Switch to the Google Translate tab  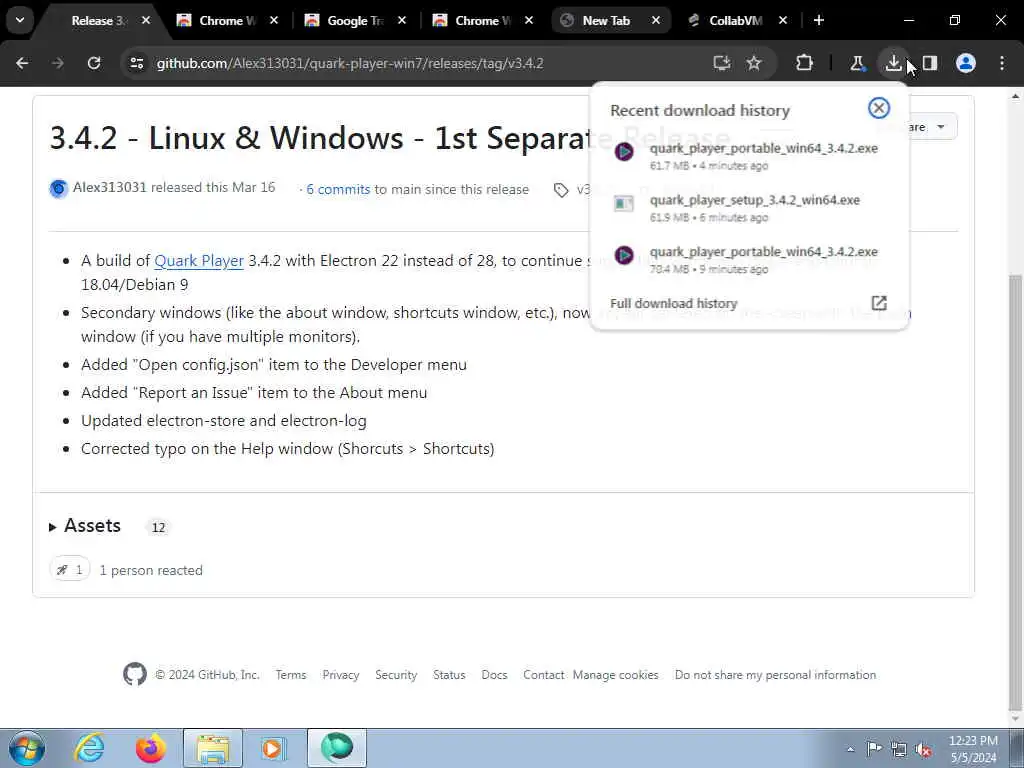(355, 21)
